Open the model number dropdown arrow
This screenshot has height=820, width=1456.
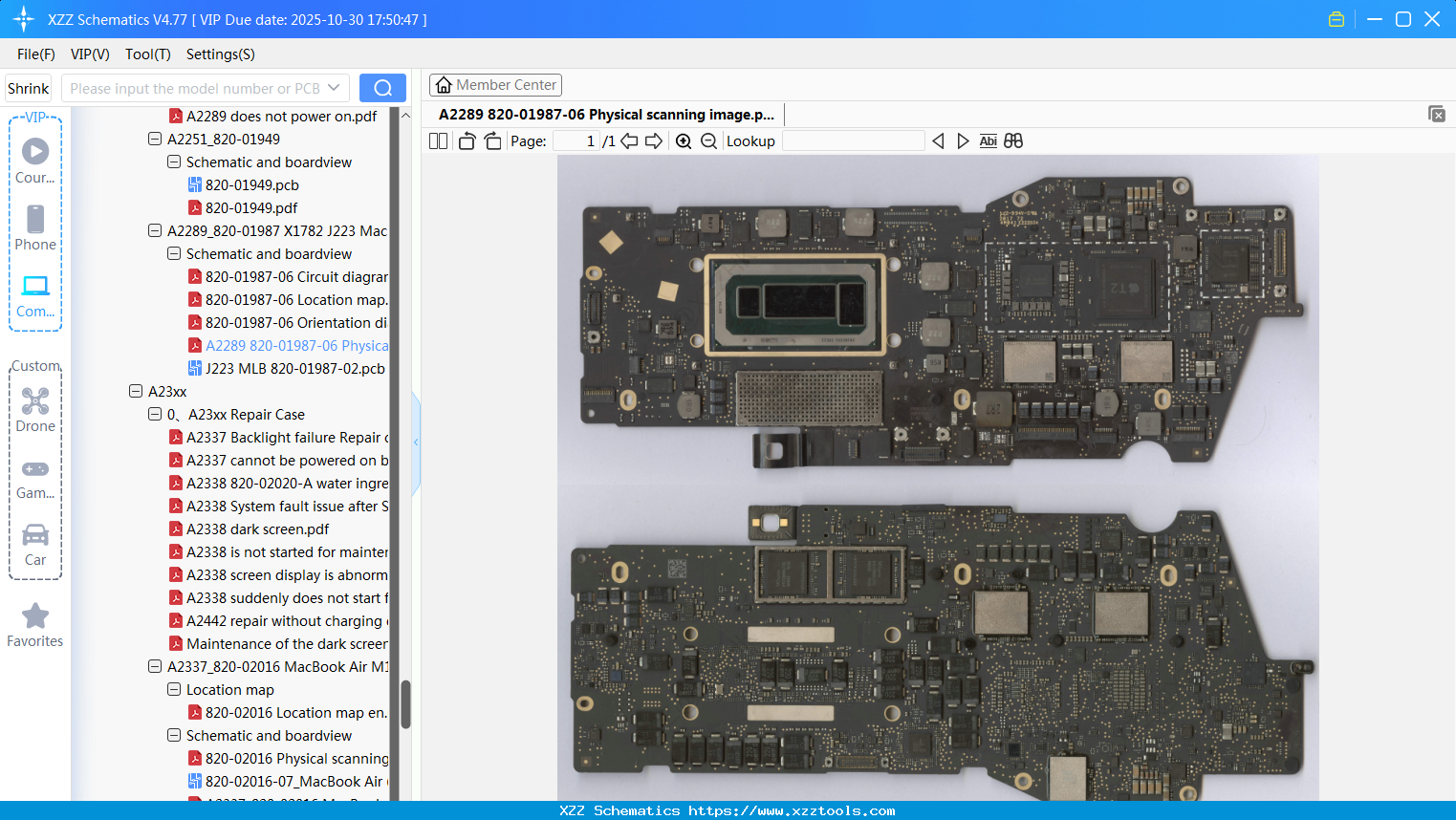click(334, 88)
